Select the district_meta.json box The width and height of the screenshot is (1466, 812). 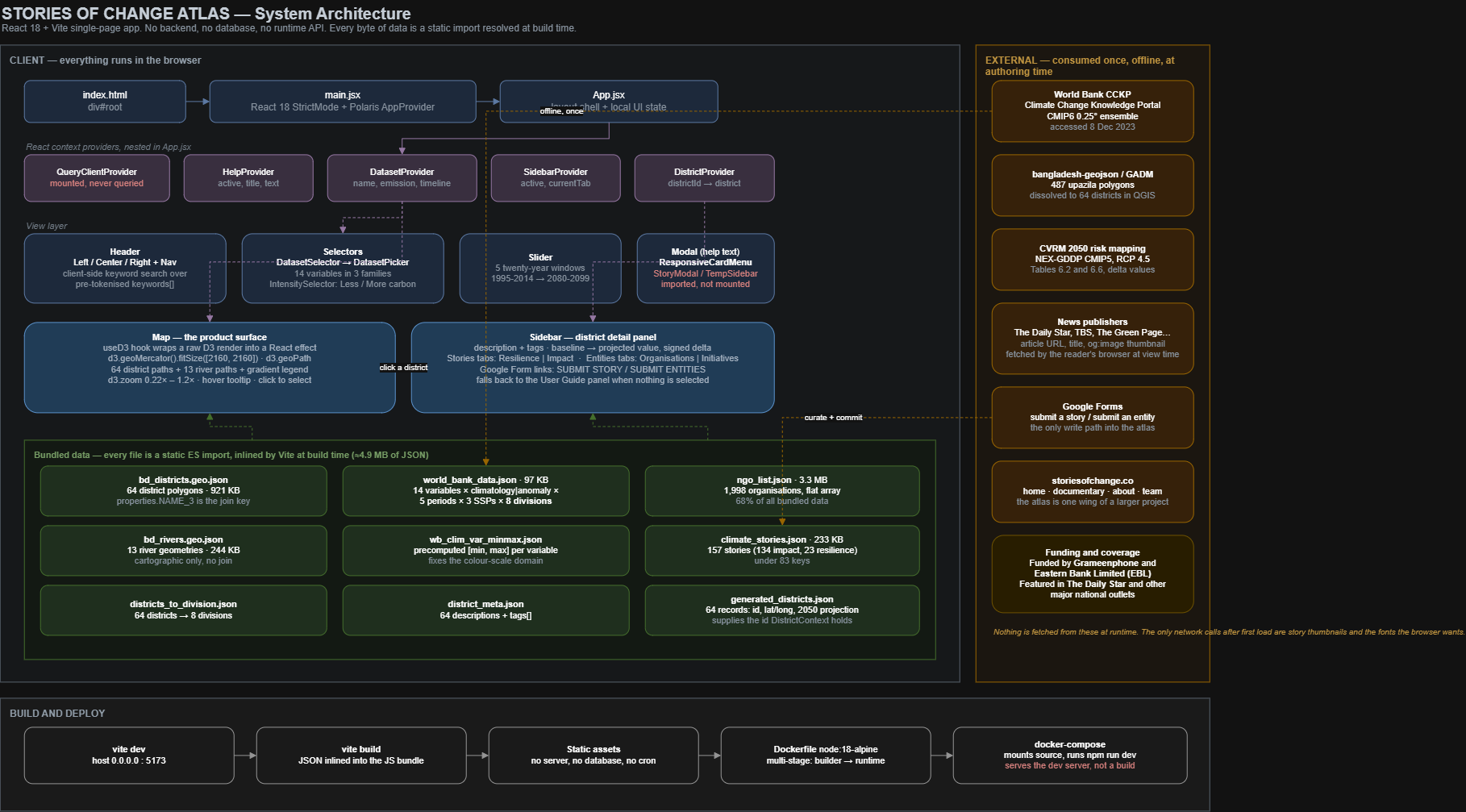(485, 610)
